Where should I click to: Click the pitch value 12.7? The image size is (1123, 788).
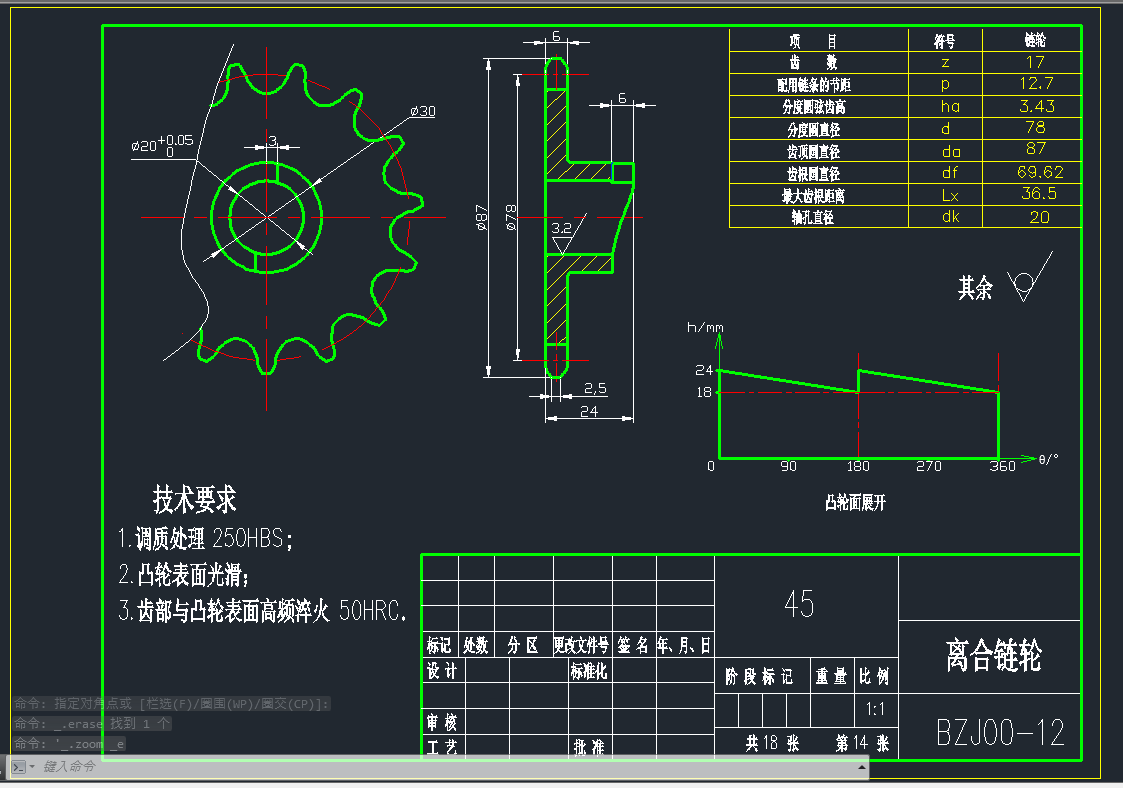point(1036,83)
